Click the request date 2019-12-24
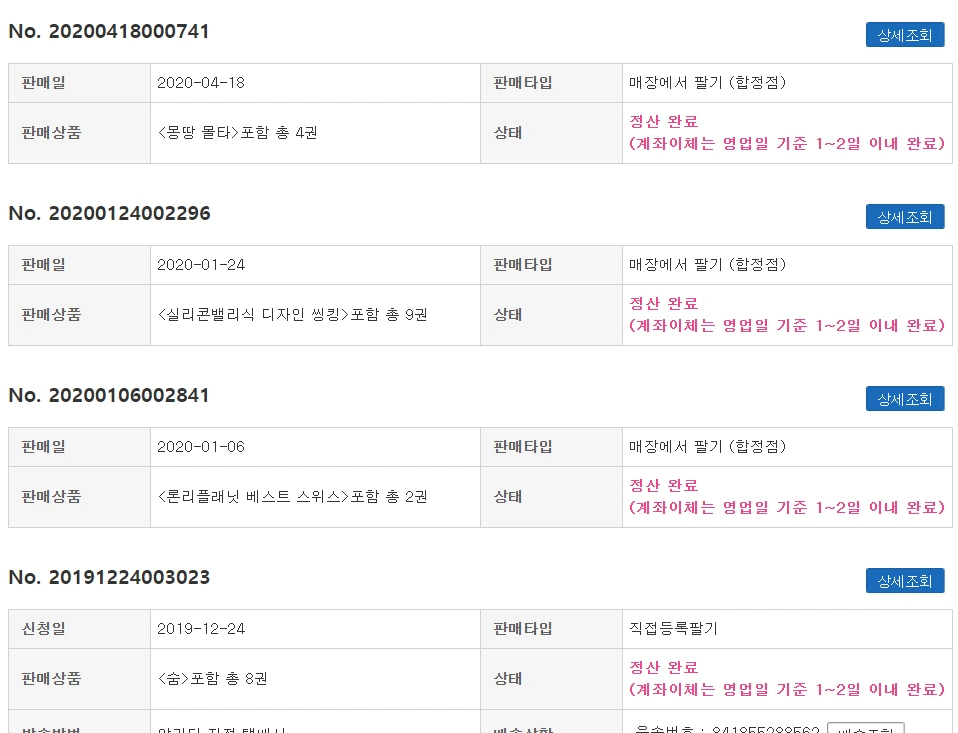The width and height of the screenshot is (958, 733). click(201, 629)
